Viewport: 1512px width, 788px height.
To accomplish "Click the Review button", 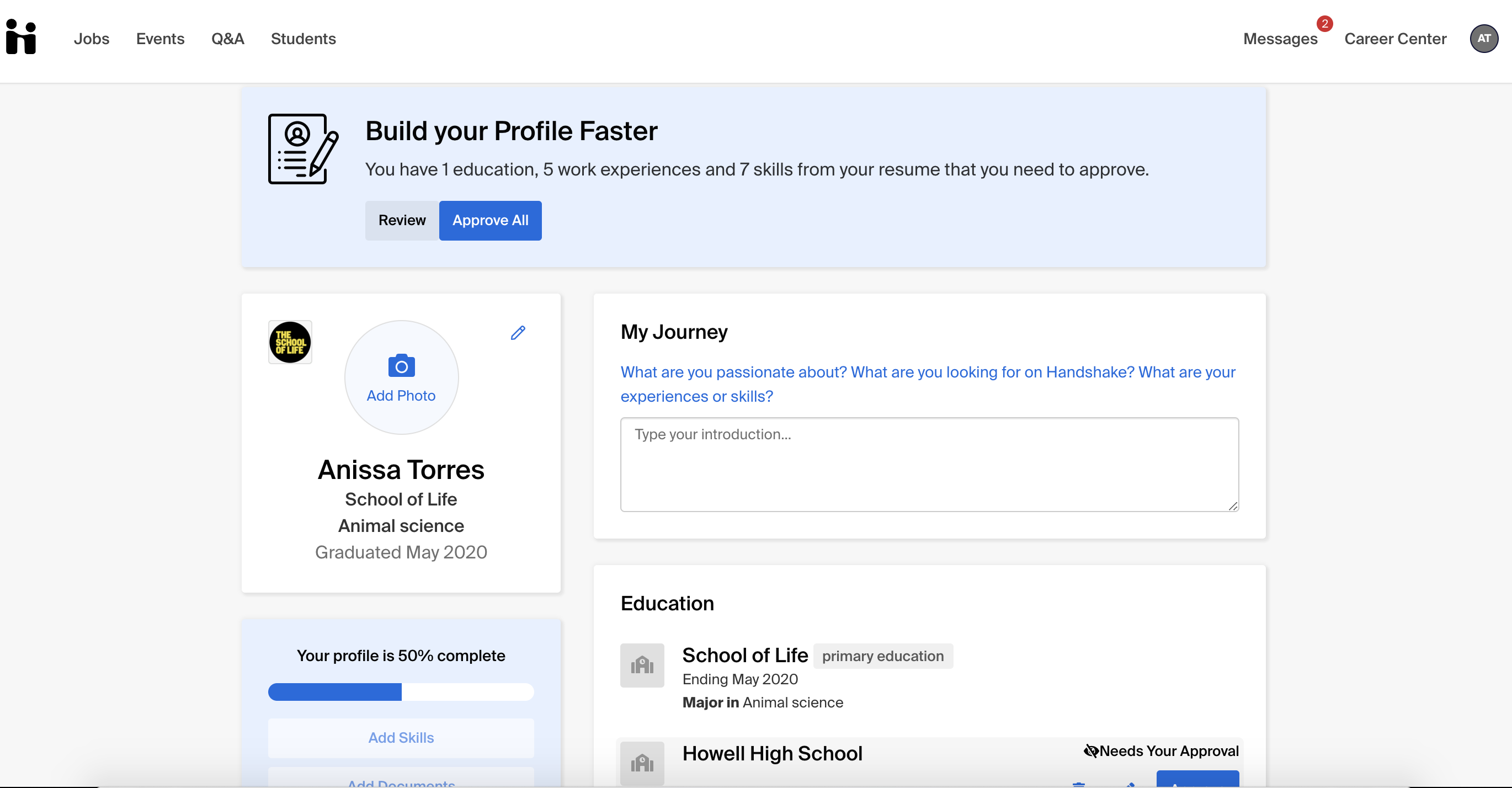I will point(402,221).
